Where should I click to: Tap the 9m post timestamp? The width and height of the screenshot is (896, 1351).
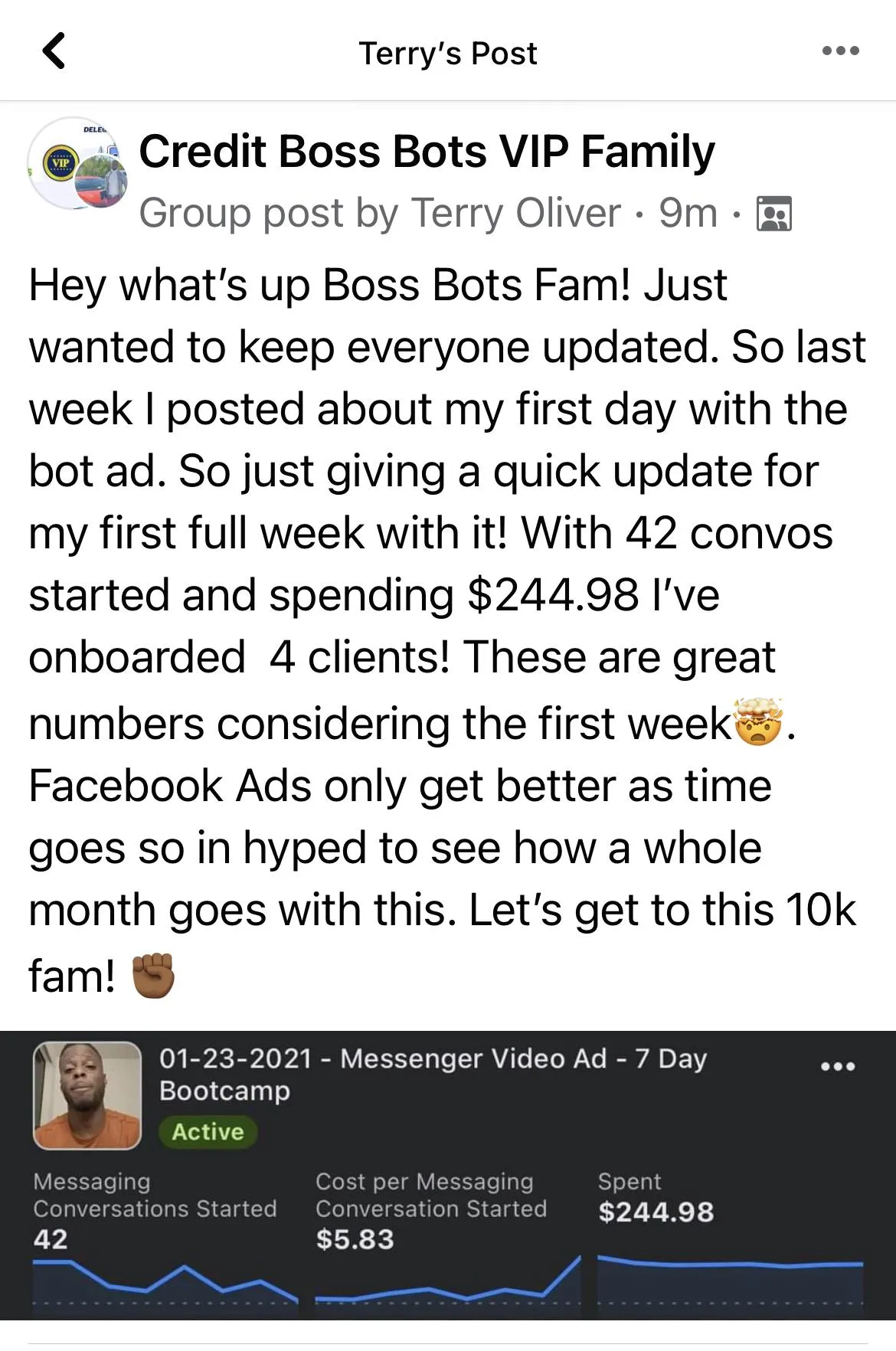coord(688,213)
